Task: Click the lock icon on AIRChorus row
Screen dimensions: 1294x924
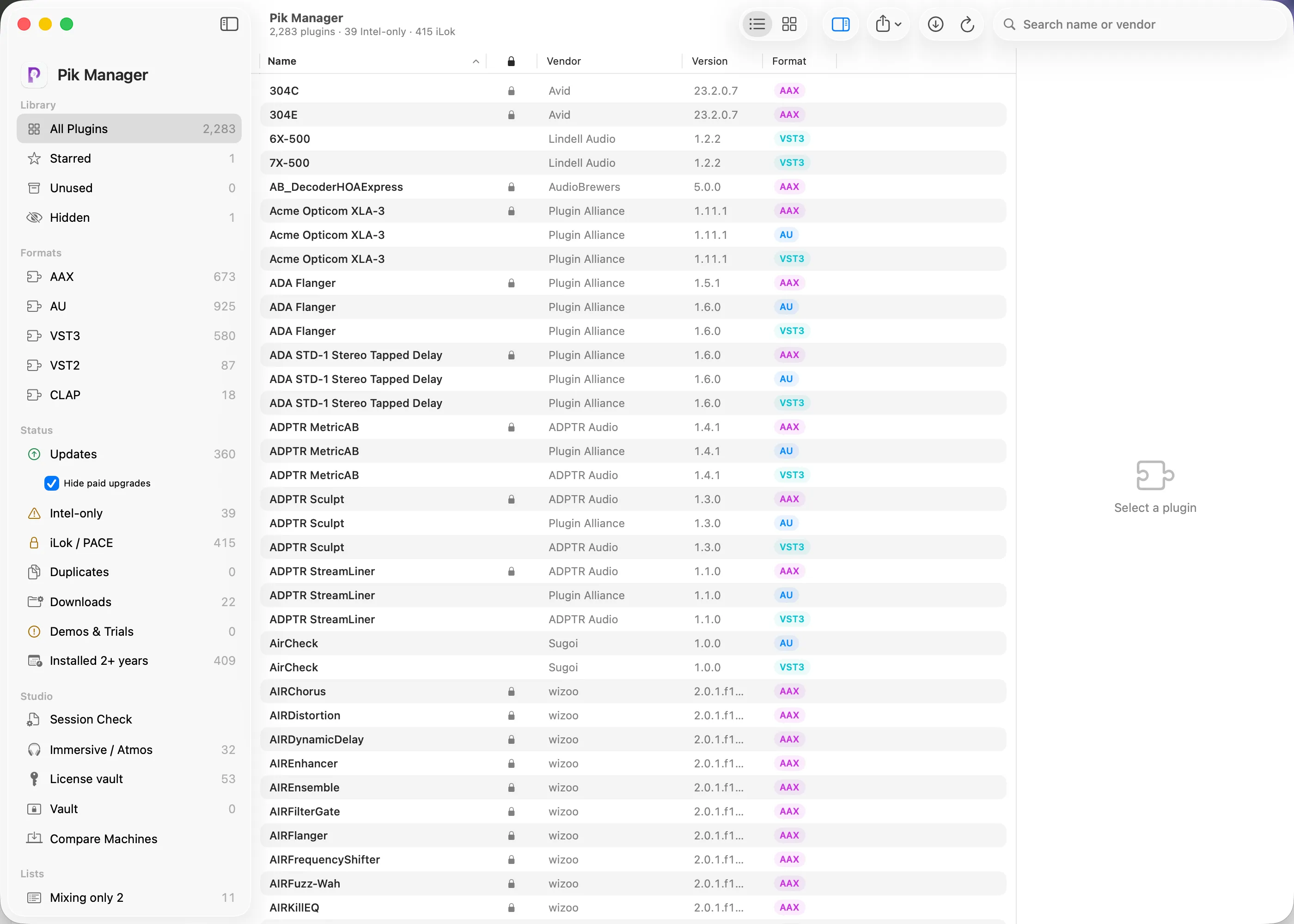Action: click(511, 691)
